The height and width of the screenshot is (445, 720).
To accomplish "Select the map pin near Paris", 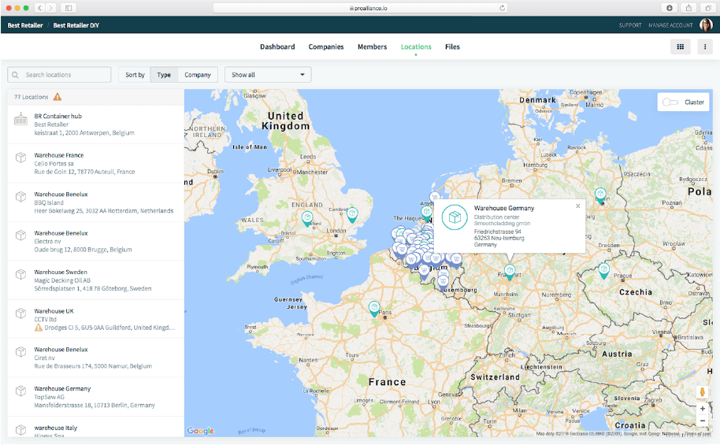I will pyautogui.click(x=374, y=308).
